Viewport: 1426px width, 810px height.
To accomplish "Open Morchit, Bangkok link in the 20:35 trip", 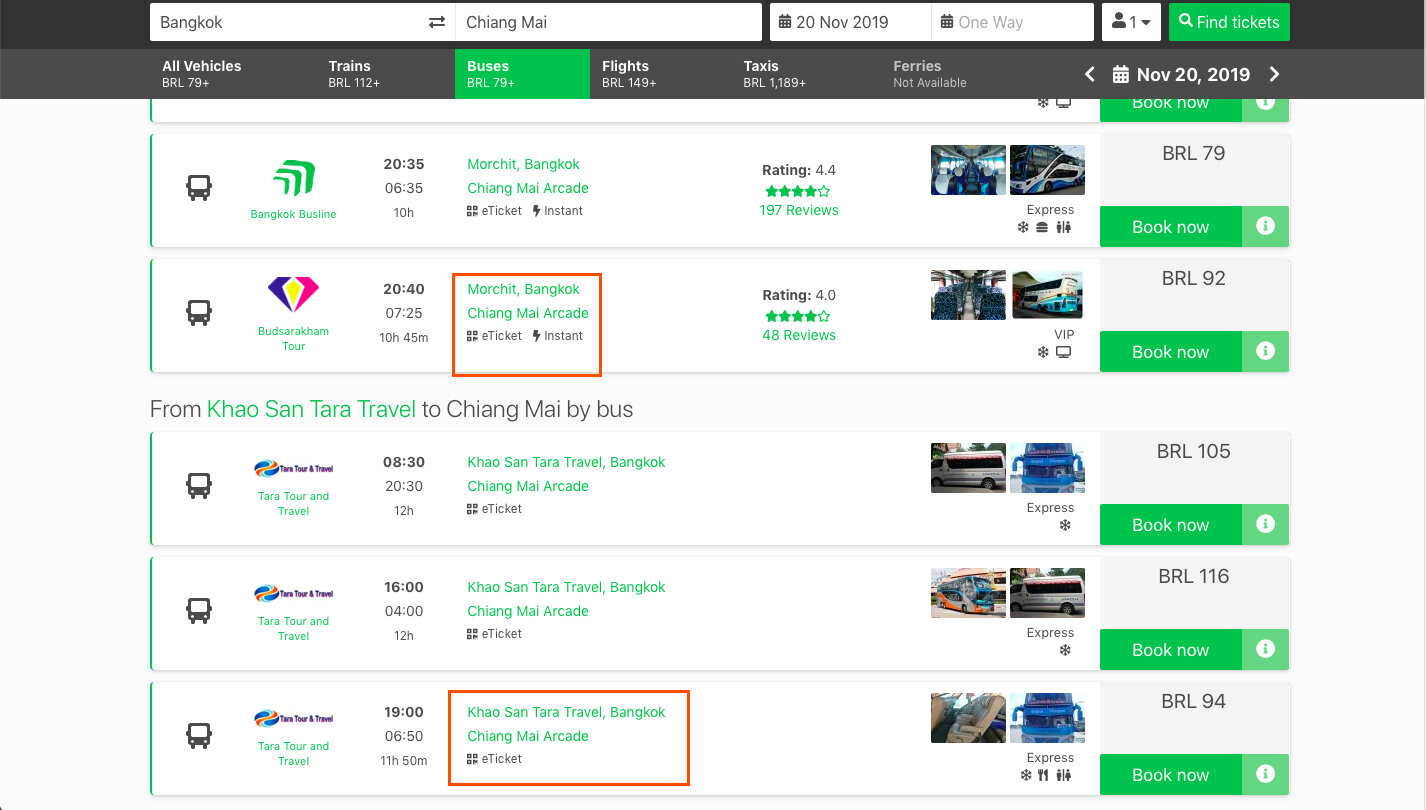I will pos(523,164).
